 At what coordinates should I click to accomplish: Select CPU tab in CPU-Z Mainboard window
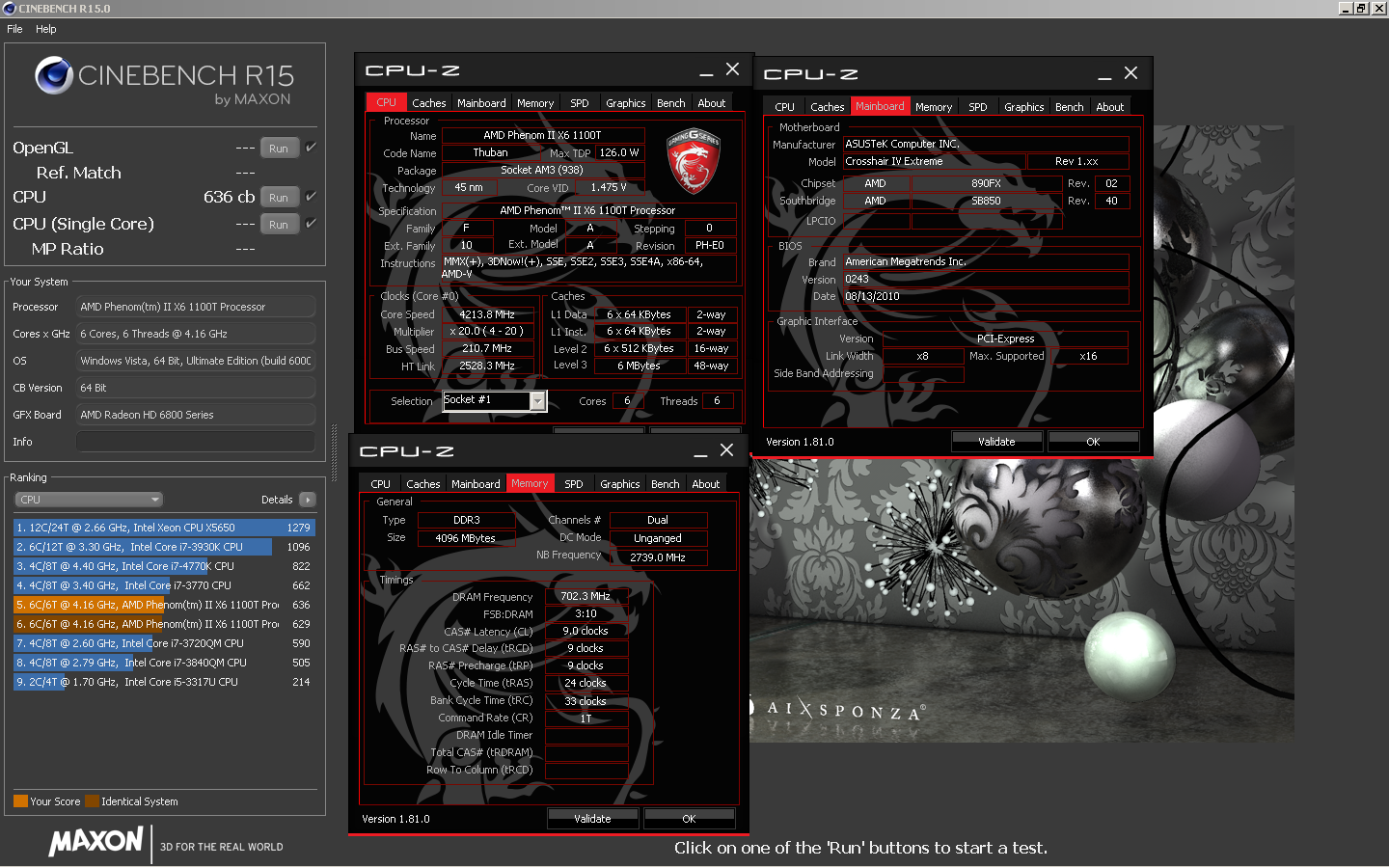[x=785, y=107]
